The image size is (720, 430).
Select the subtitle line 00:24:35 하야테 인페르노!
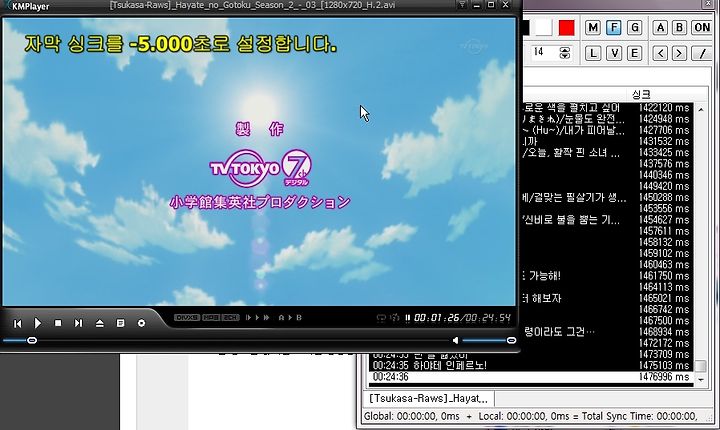pos(531,366)
